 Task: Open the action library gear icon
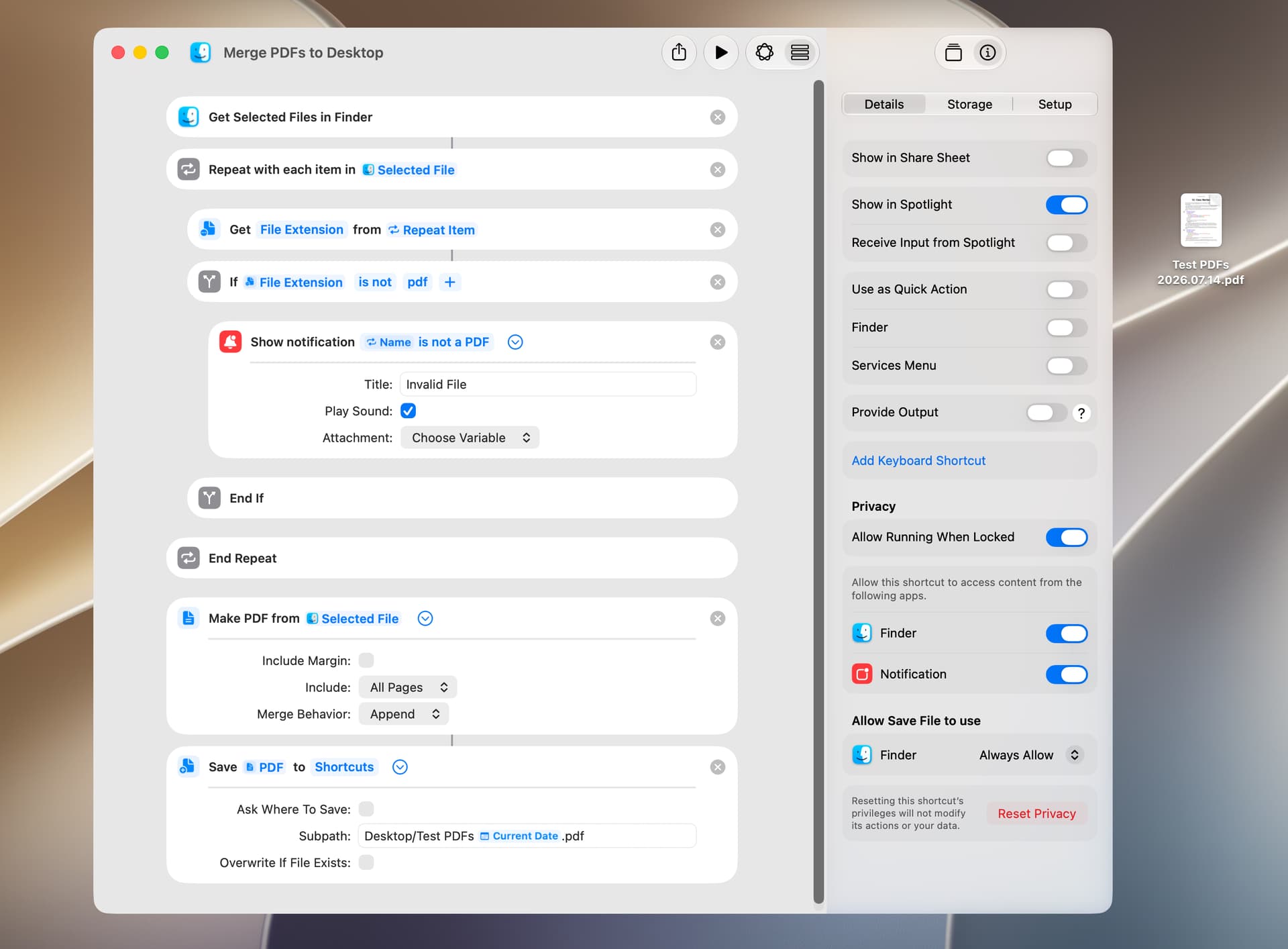pyautogui.click(x=764, y=52)
